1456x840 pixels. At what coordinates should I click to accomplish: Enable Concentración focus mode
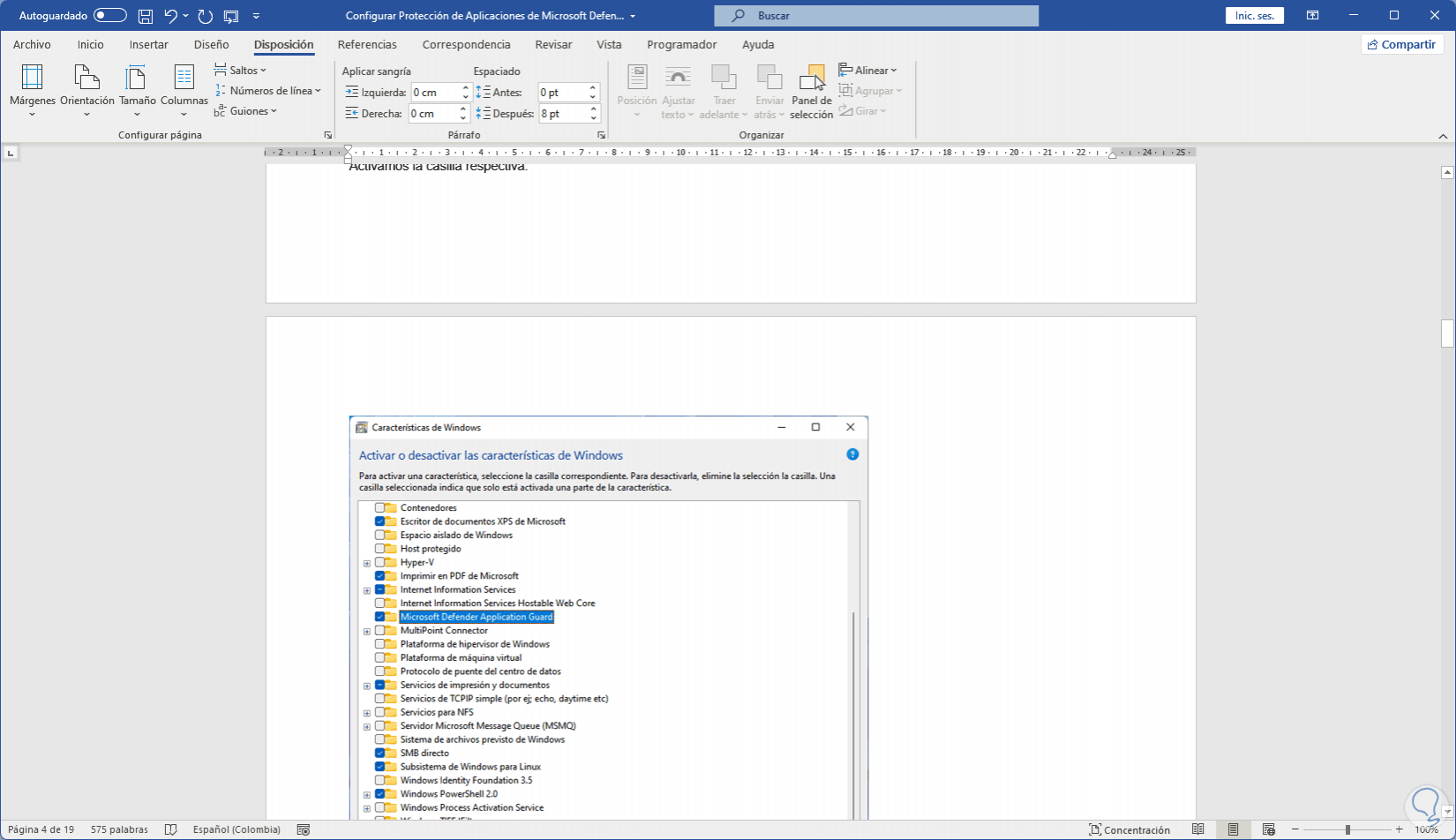tap(1130, 829)
